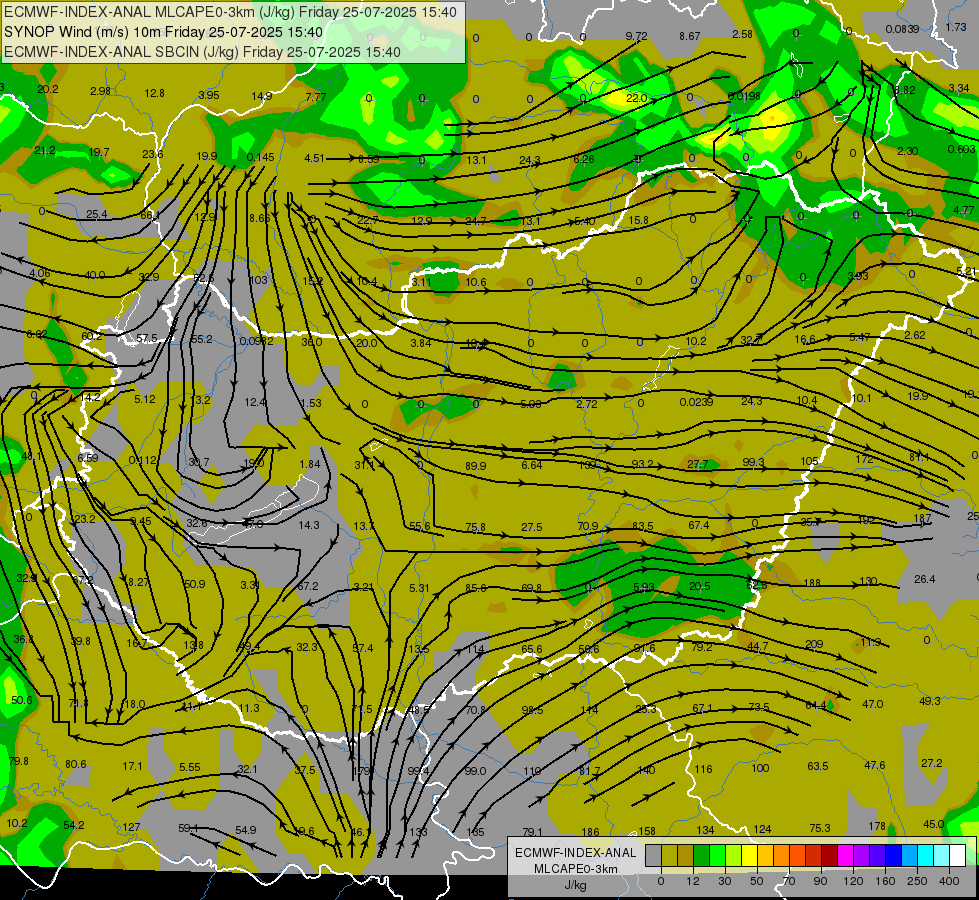
Task: Click the legend scale label '50'
Action: tap(756, 881)
